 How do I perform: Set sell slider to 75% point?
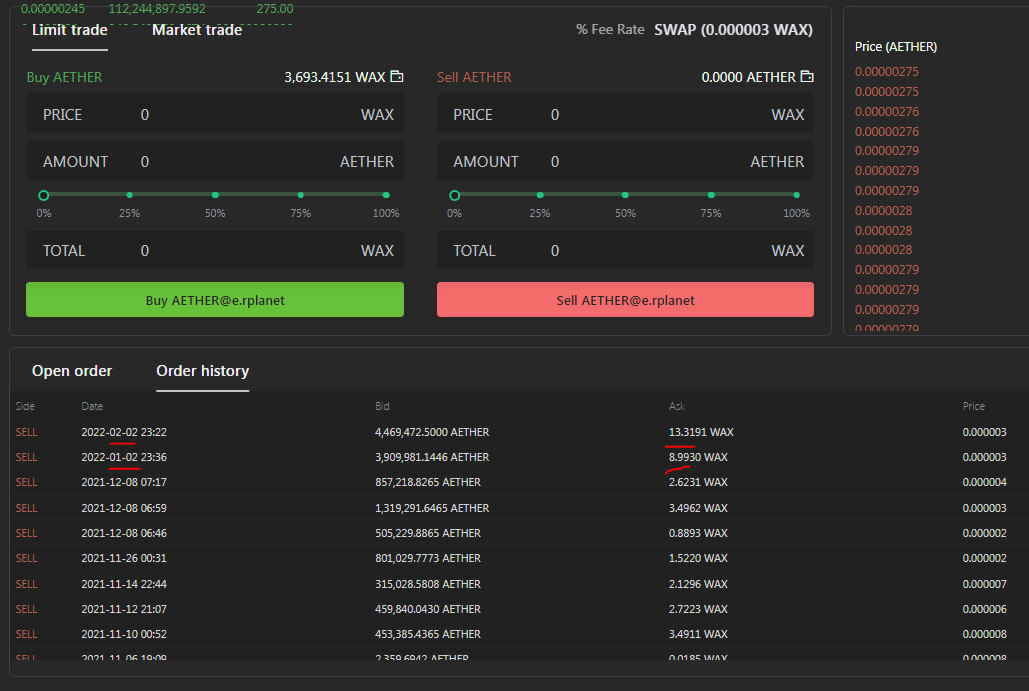tap(711, 195)
